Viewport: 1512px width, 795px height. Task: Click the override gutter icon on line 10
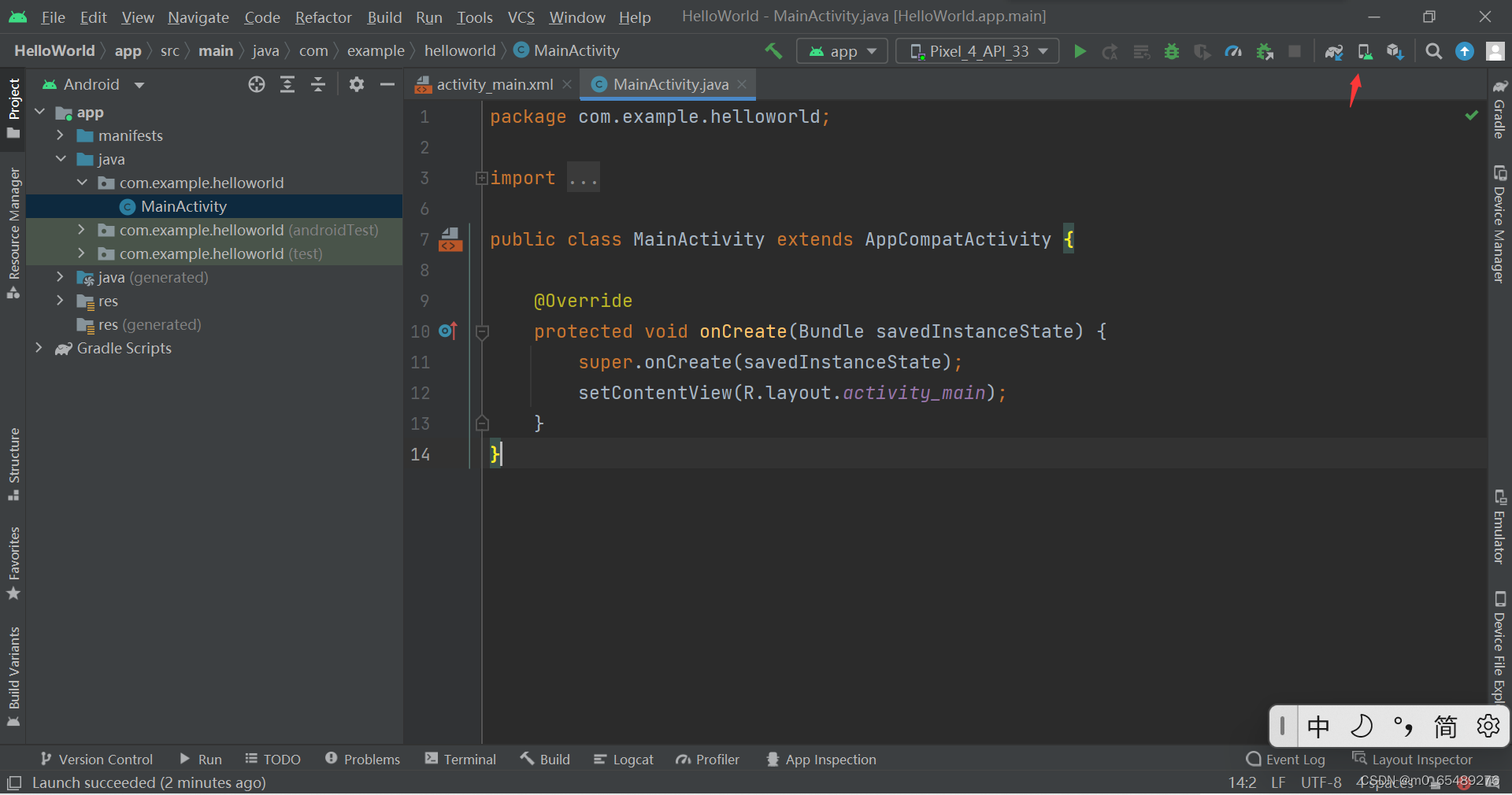coord(448,331)
